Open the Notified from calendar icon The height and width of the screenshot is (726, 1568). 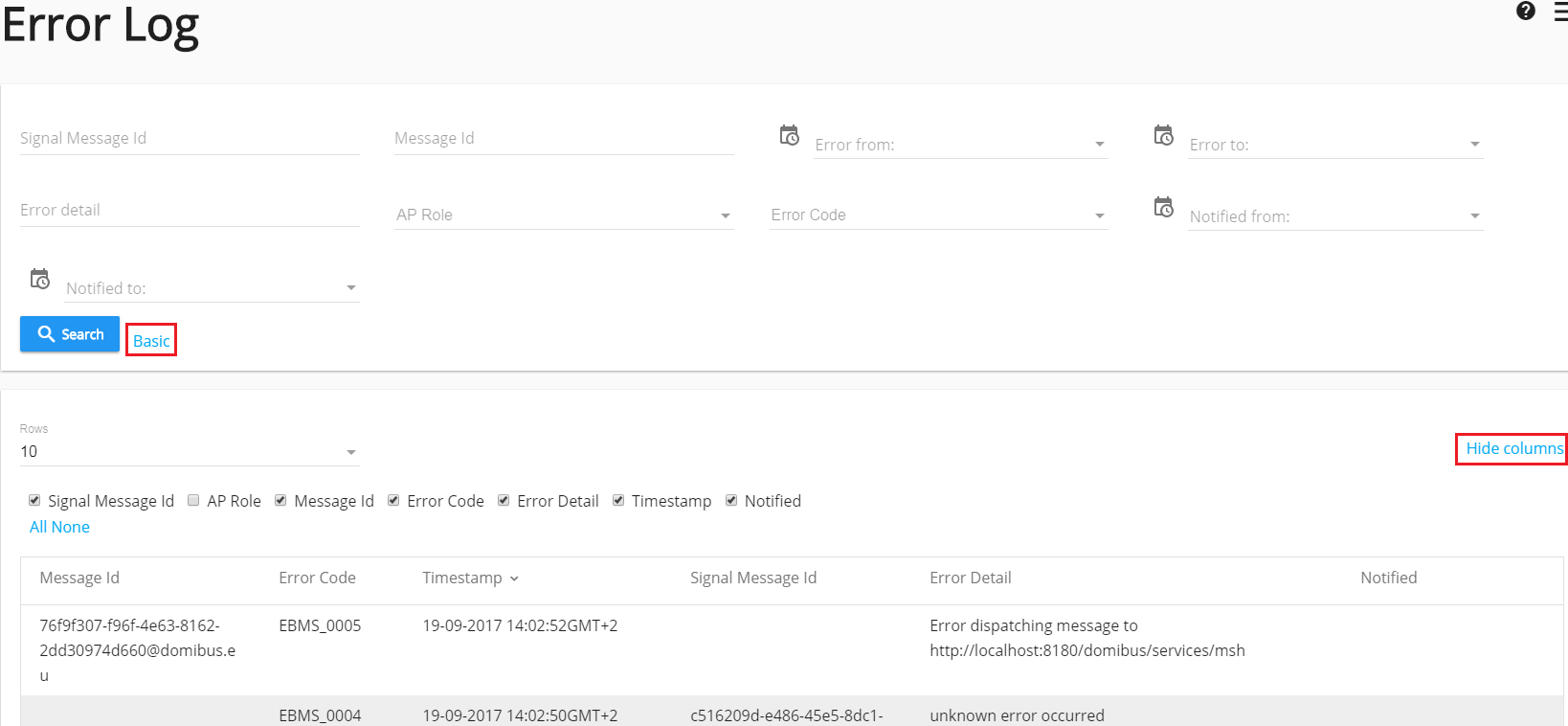coord(1163,208)
